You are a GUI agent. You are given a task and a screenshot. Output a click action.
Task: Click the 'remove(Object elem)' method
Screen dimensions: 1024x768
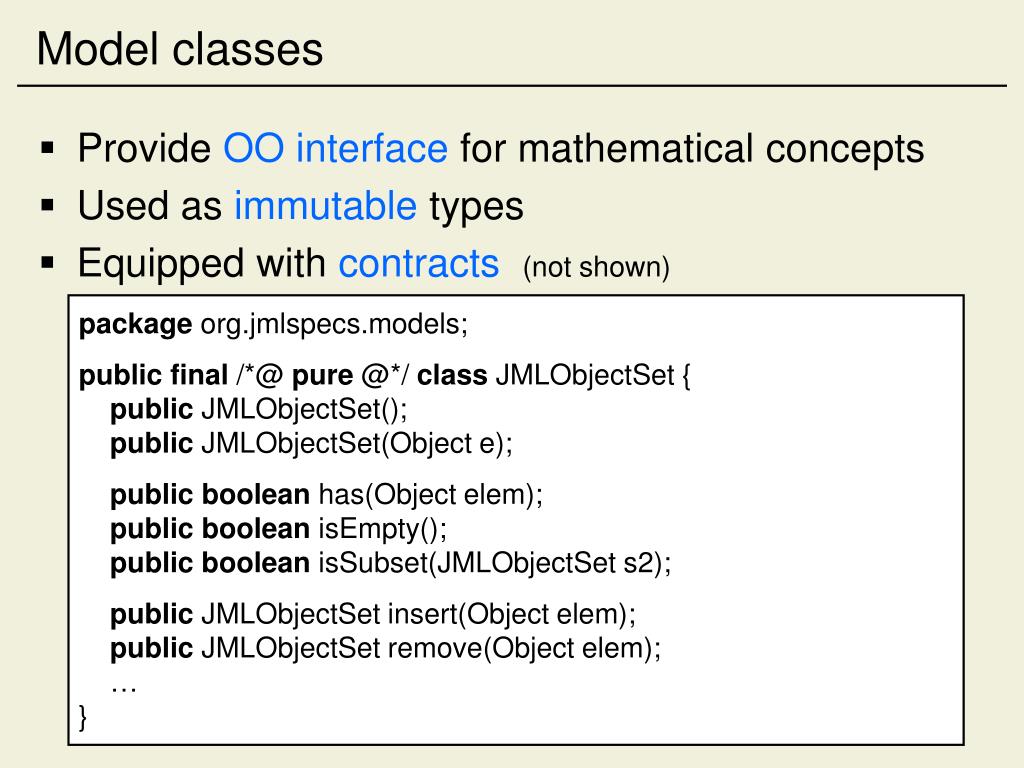(x=524, y=648)
